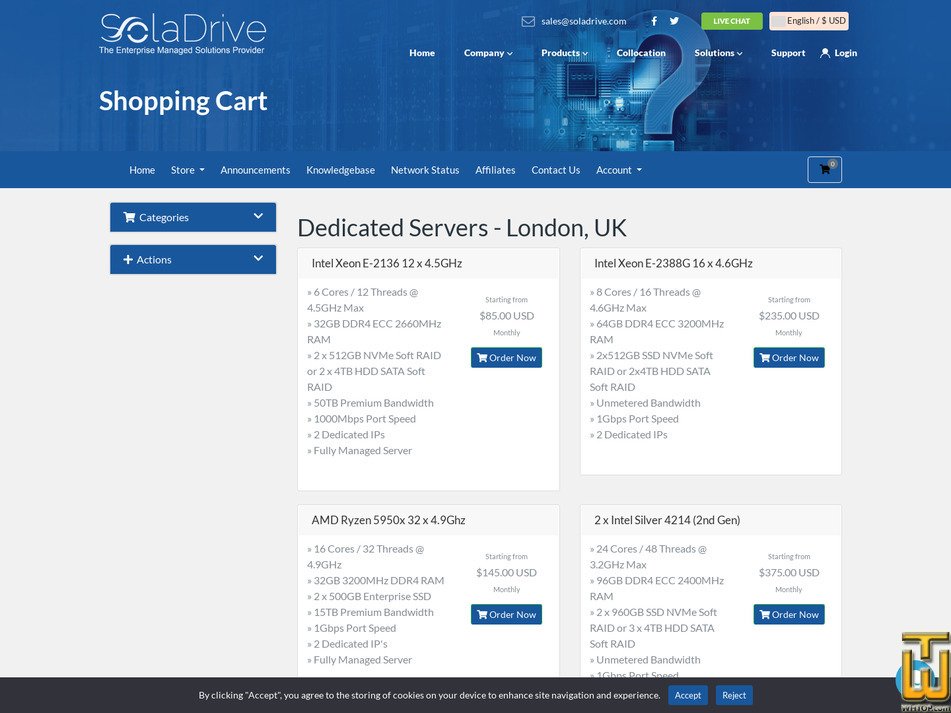Expand the Products menu
Viewport: 951px width, 713px height.
coord(564,53)
